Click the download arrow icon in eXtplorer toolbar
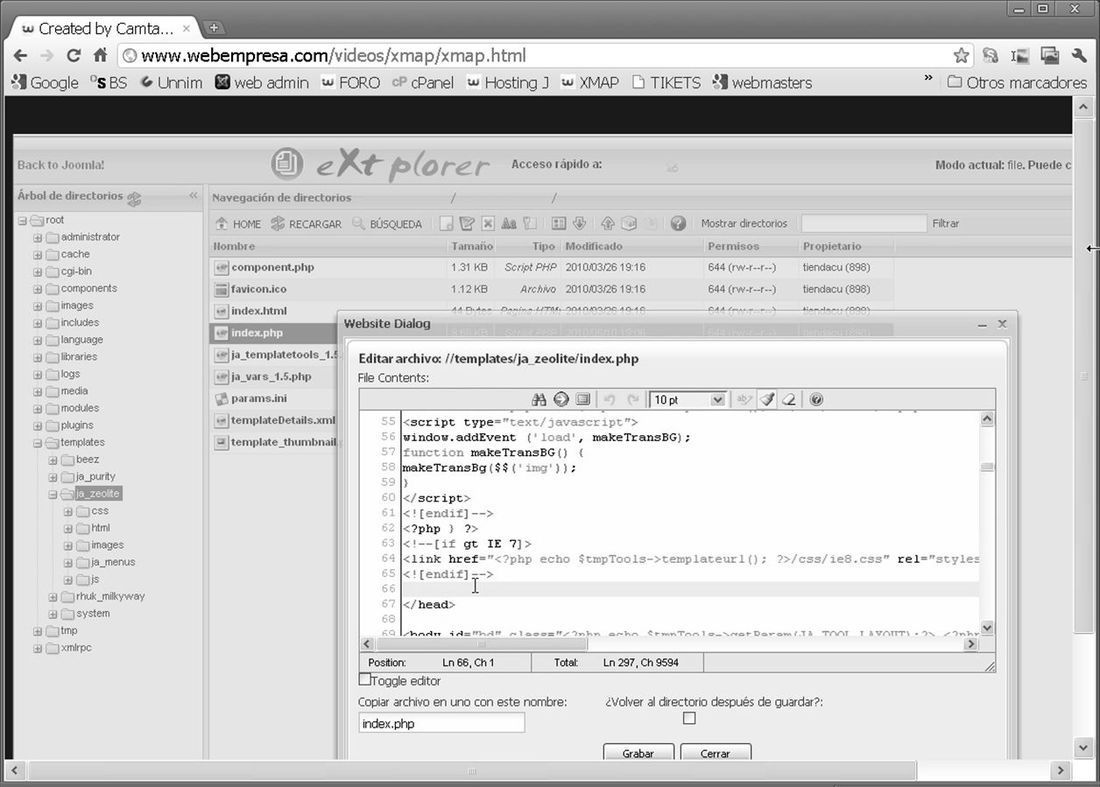1100x787 pixels. click(x=579, y=224)
